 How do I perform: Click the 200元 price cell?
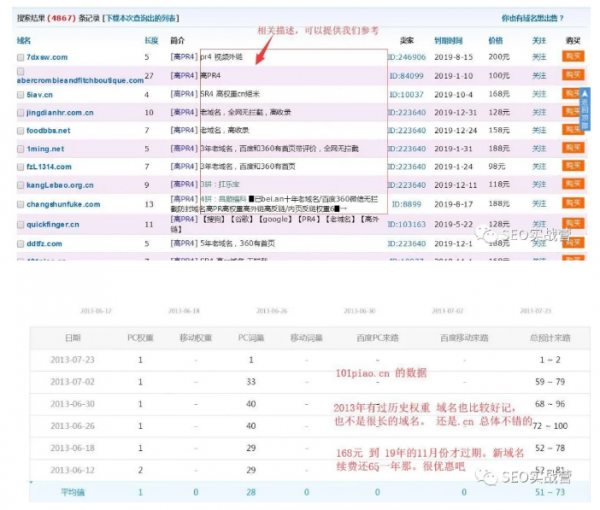pos(499,57)
